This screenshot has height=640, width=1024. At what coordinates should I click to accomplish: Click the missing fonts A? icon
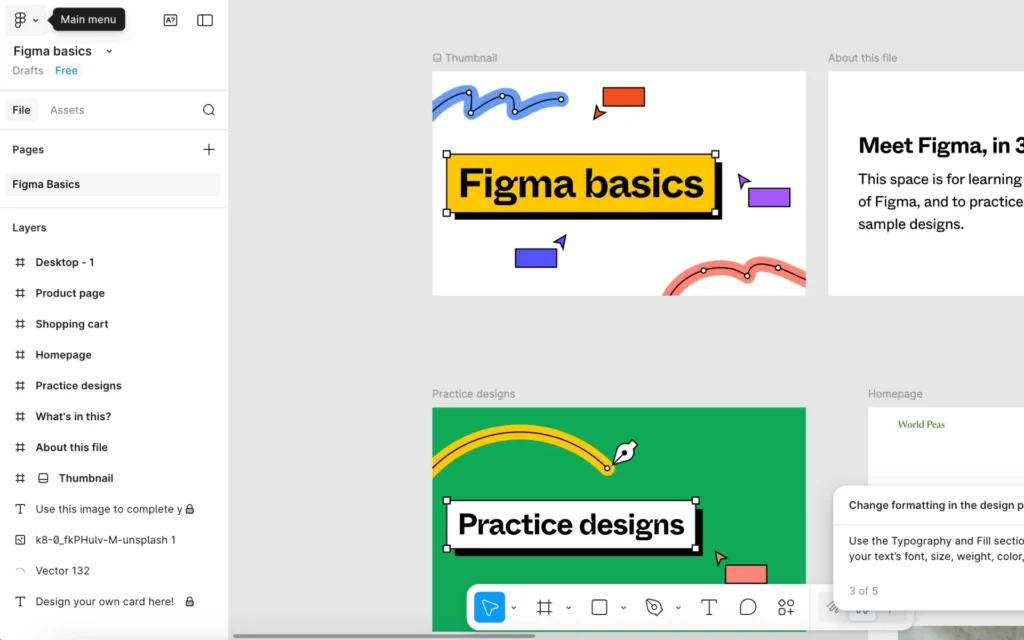point(170,20)
